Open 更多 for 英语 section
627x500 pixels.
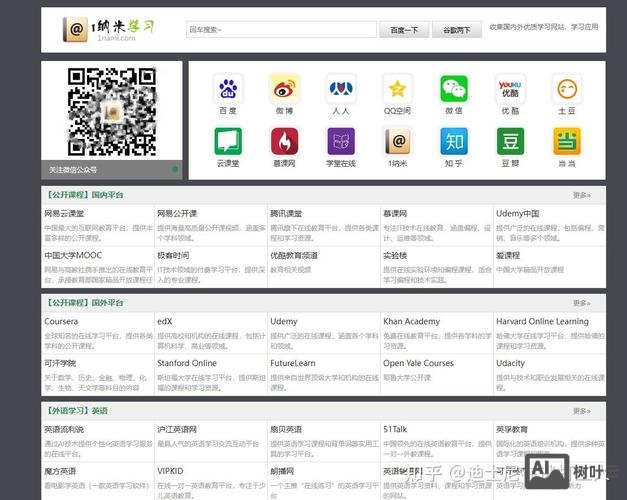(581, 411)
